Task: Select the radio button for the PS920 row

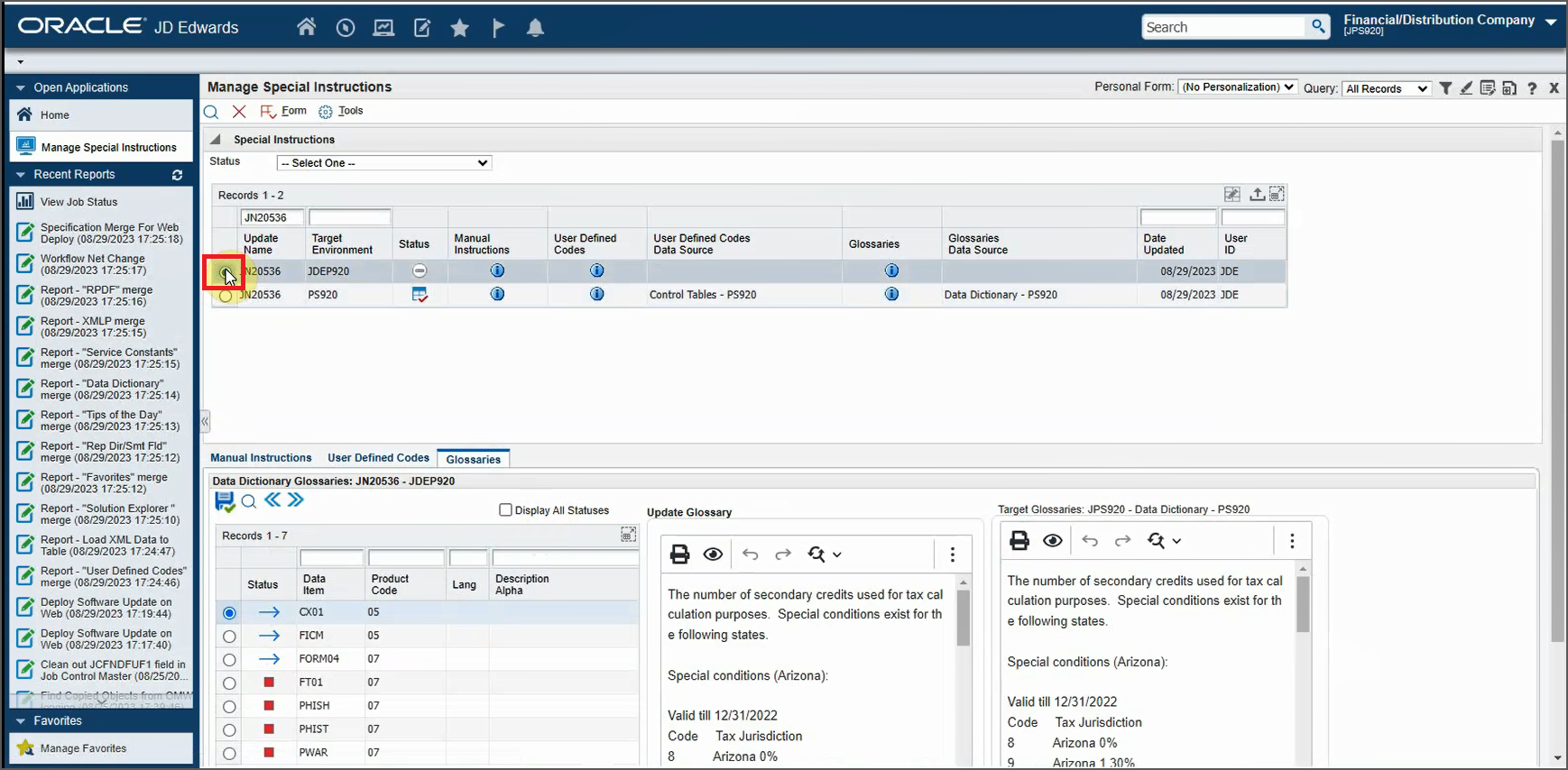Action: 226,295
